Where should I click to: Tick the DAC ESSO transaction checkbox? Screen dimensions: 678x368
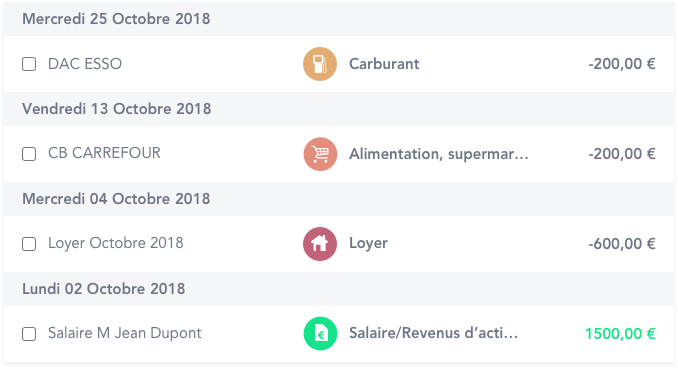click(x=29, y=64)
